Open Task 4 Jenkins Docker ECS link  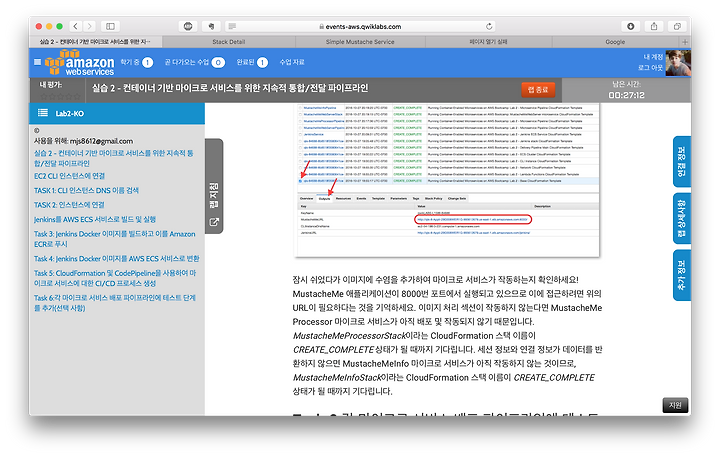tap(117, 259)
